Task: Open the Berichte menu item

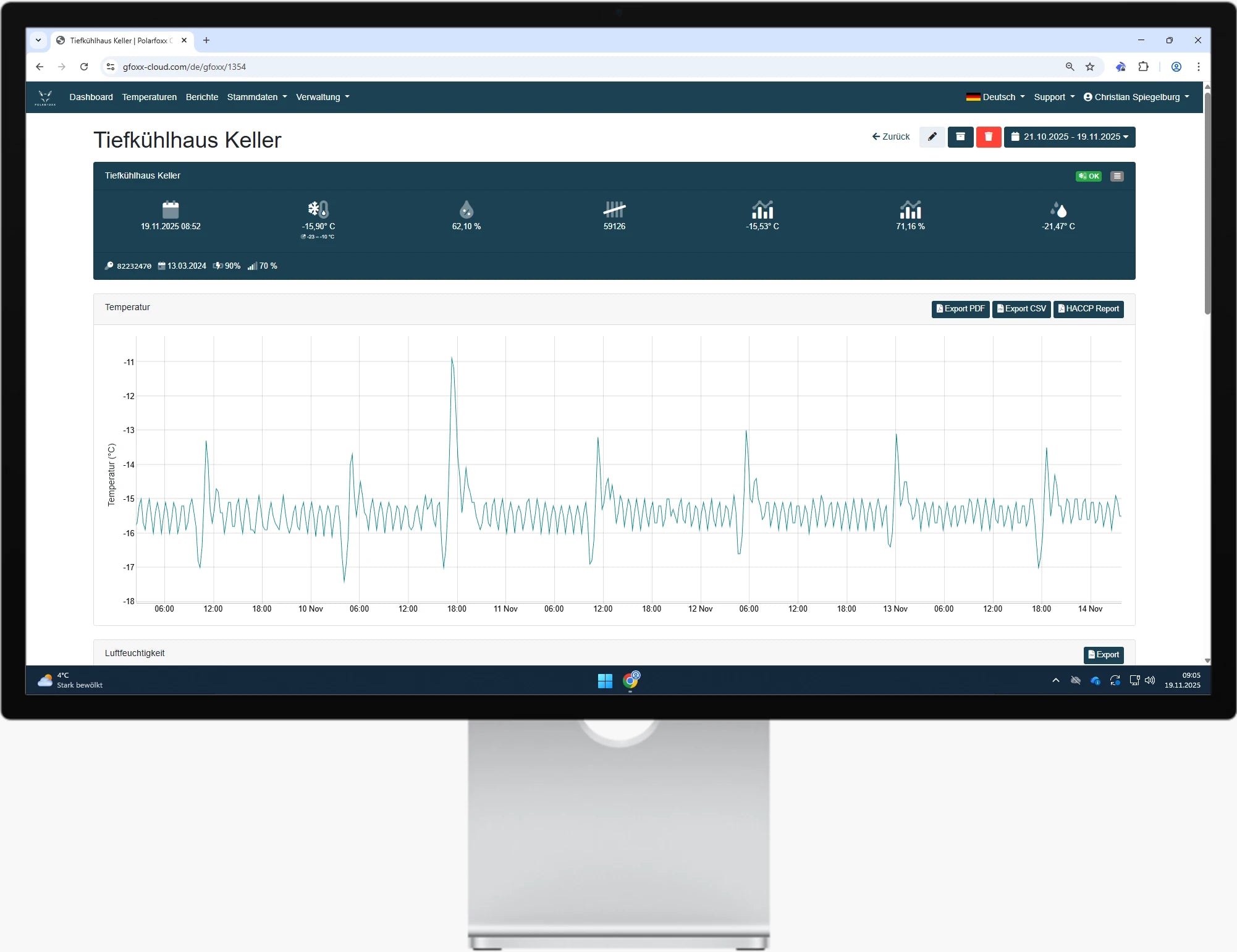Action: pos(201,97)
